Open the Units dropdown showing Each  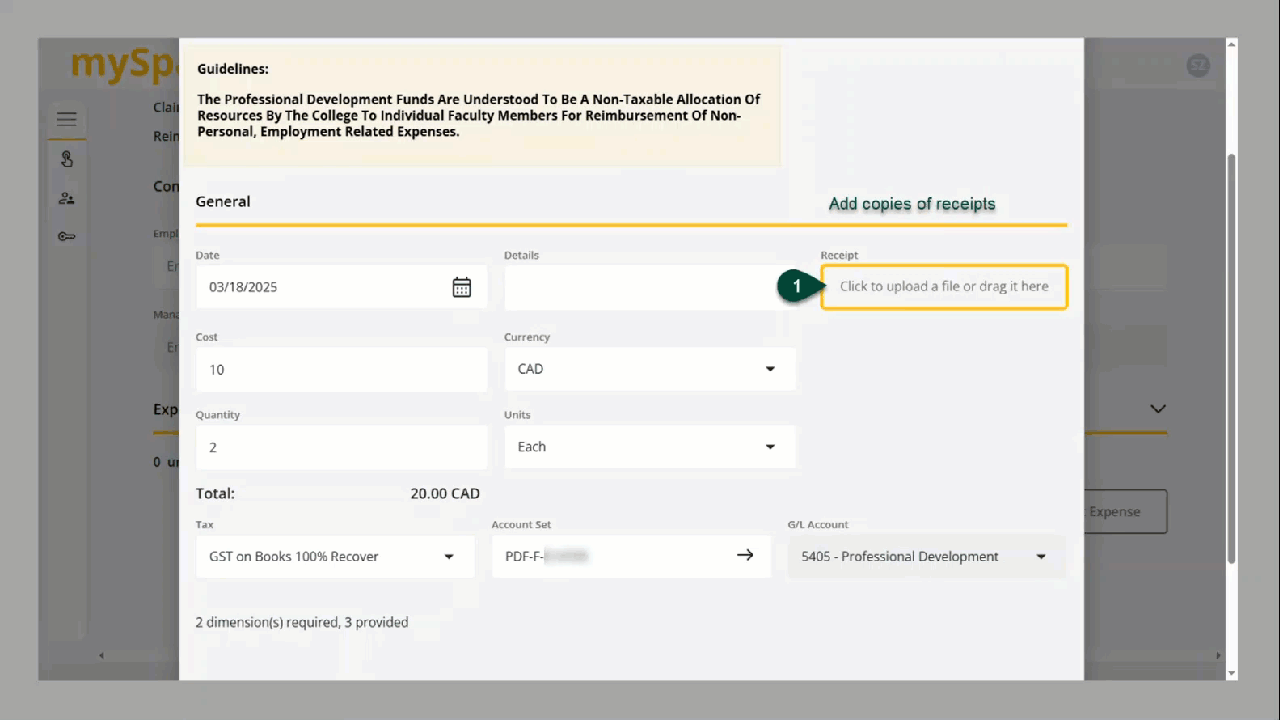tap(650, 447)
